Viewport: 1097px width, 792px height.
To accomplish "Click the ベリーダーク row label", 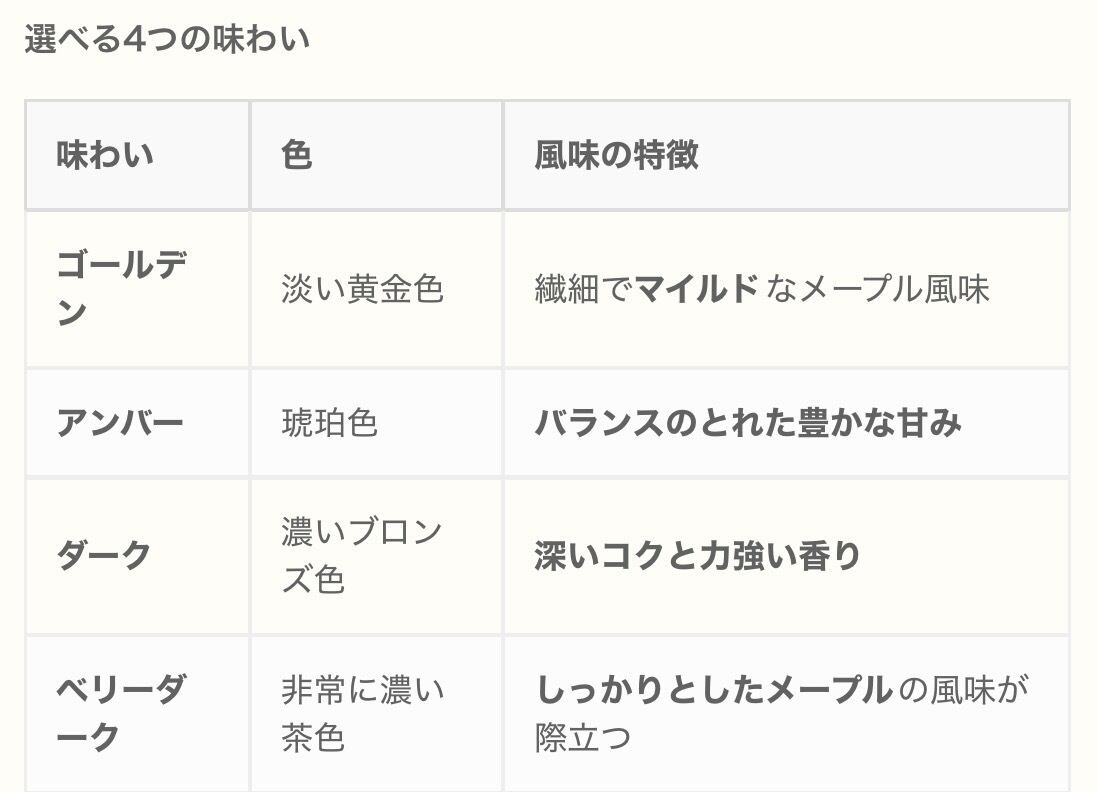I will click(120, 713).
